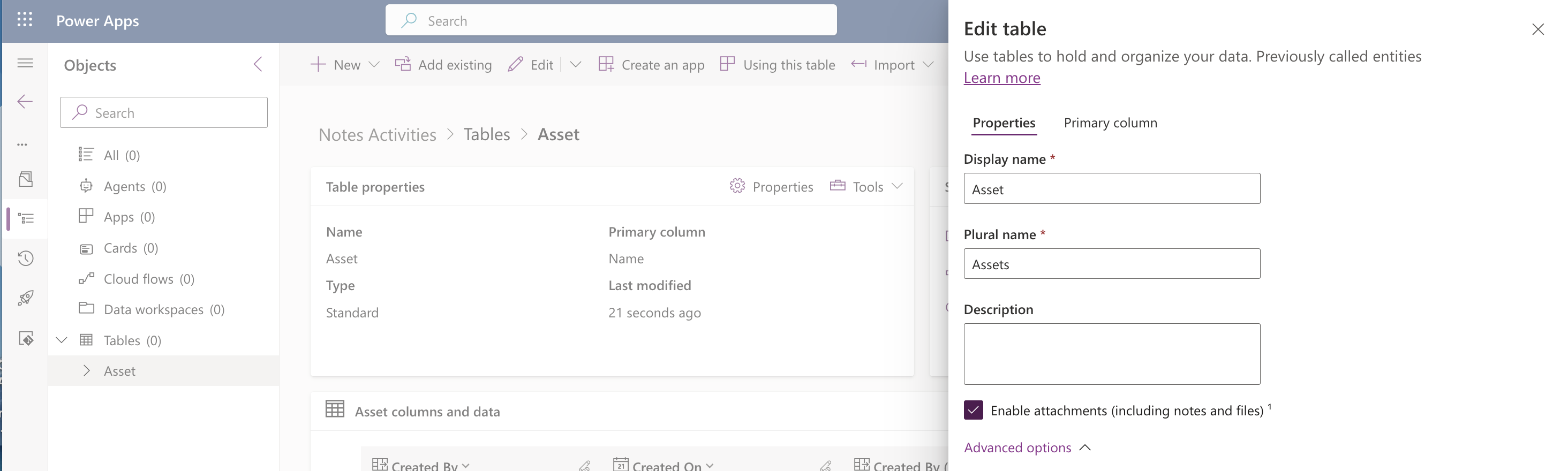
Task: Click the Plural name field containing Assets
Action: 1112,263
